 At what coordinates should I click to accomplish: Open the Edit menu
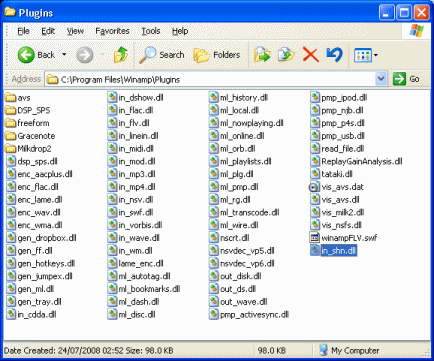point(48,31)
